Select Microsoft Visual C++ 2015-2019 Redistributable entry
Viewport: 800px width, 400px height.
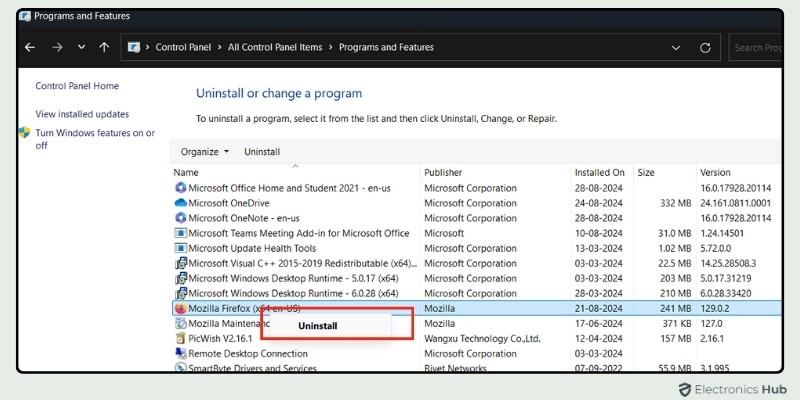tap(303, 263)
